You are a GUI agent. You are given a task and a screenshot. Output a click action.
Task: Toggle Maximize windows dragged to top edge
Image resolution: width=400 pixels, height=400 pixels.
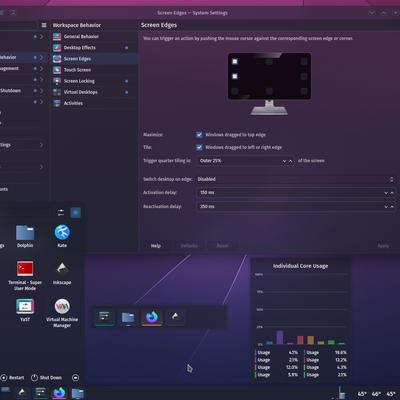199,135
